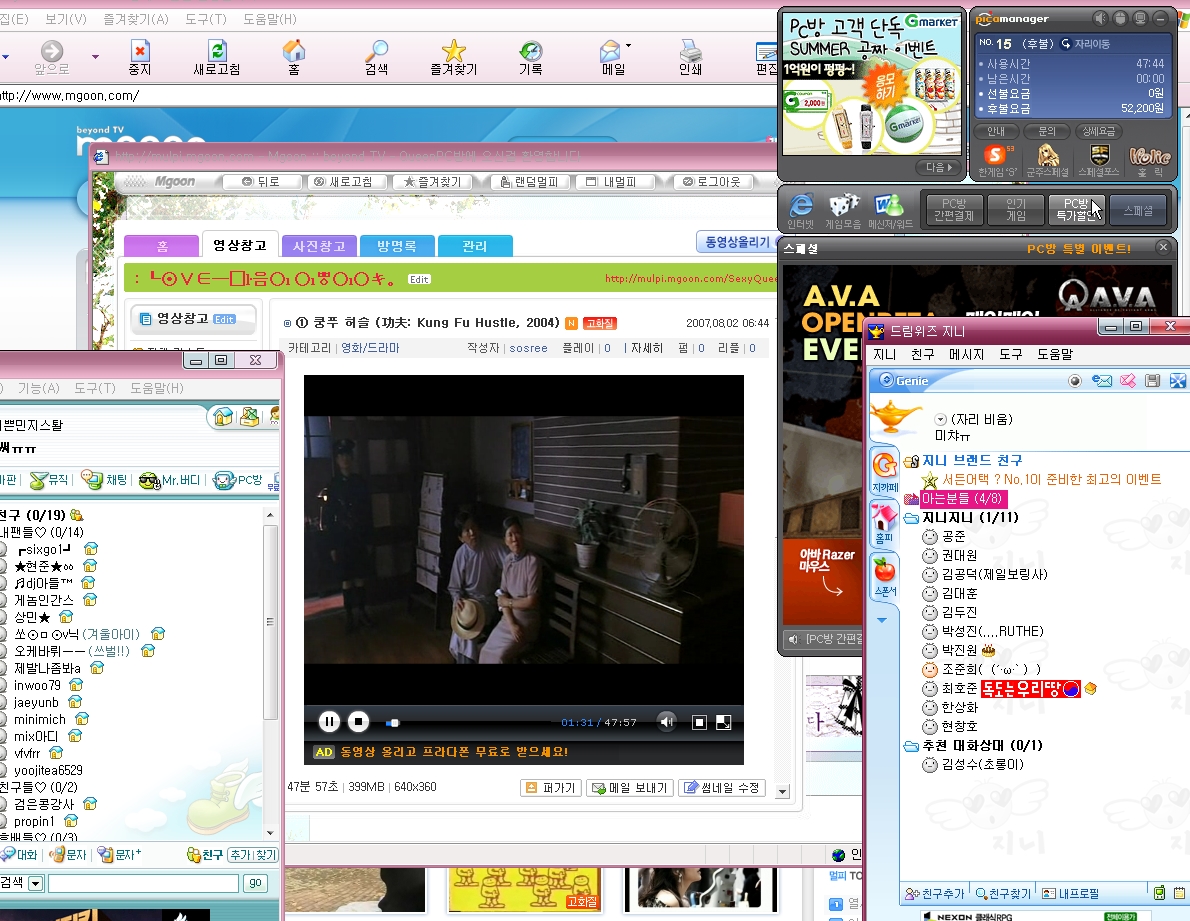Screen dimensions: 1190x921
Task: Pause the Kung Fu Hustle video
Action: [x=329, y=721]
